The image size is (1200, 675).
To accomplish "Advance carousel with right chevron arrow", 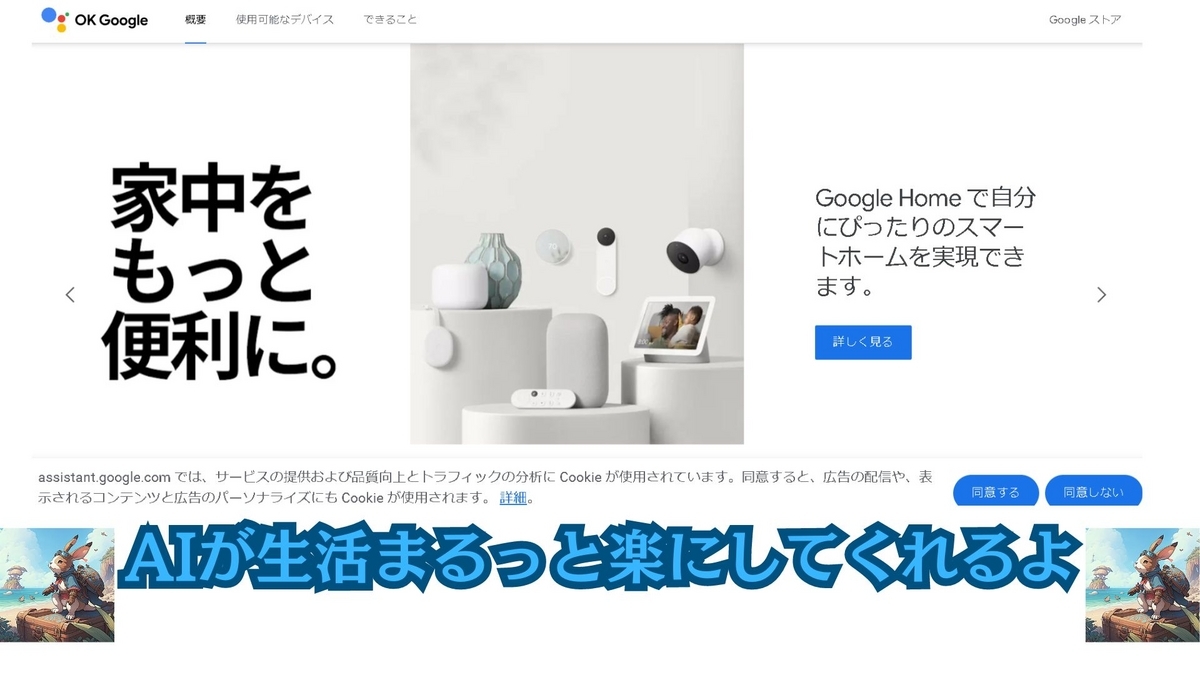I will click(1101, 295).
